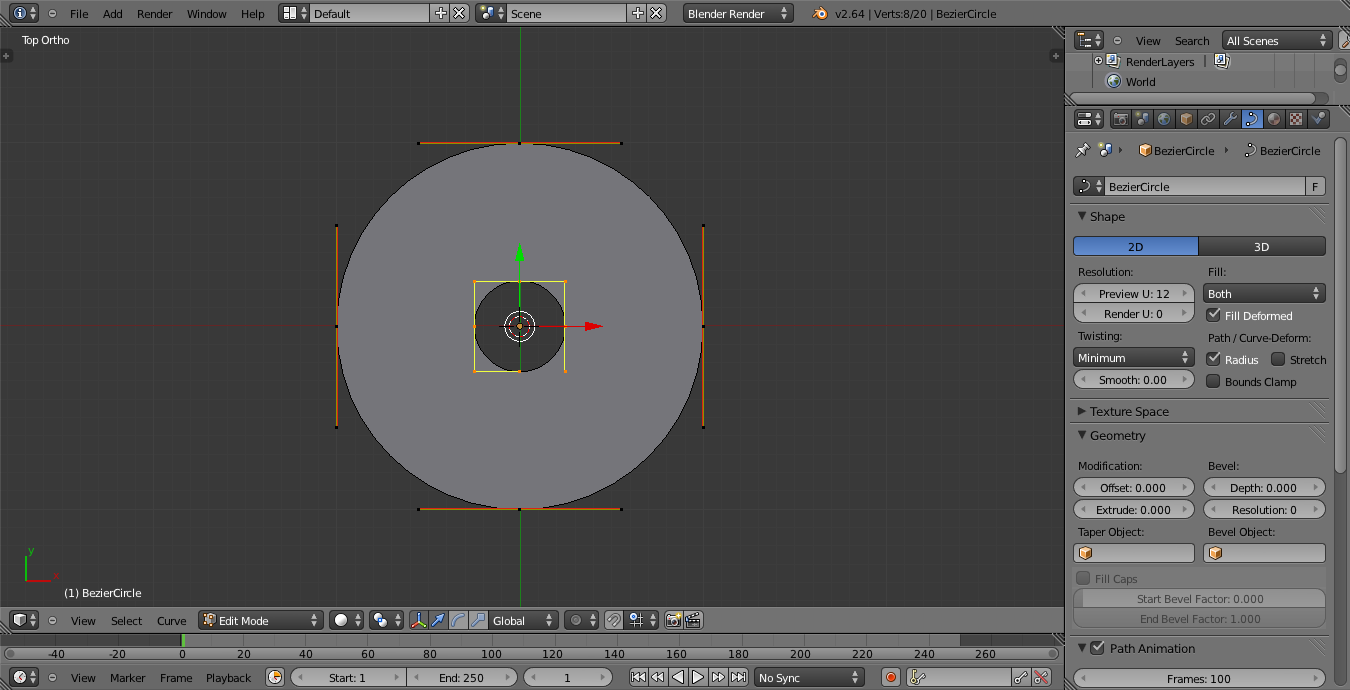The height and width of the screenshot is (690, 1350).
Task: Toggle snap magnet icon in 3D header
Action: [613, 620]
